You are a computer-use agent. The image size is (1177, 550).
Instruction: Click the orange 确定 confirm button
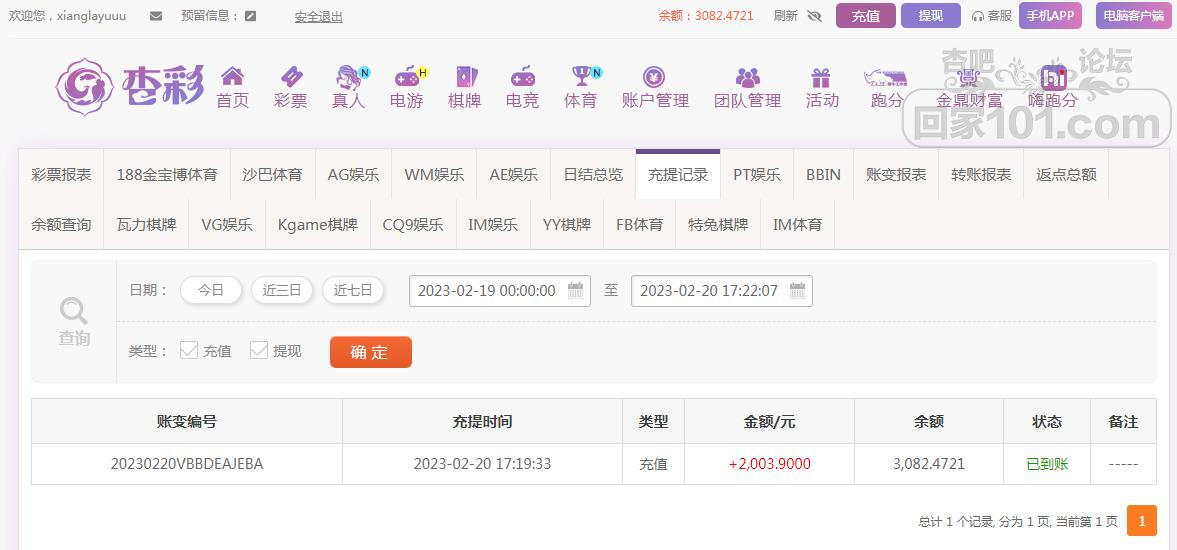point(371,352)
